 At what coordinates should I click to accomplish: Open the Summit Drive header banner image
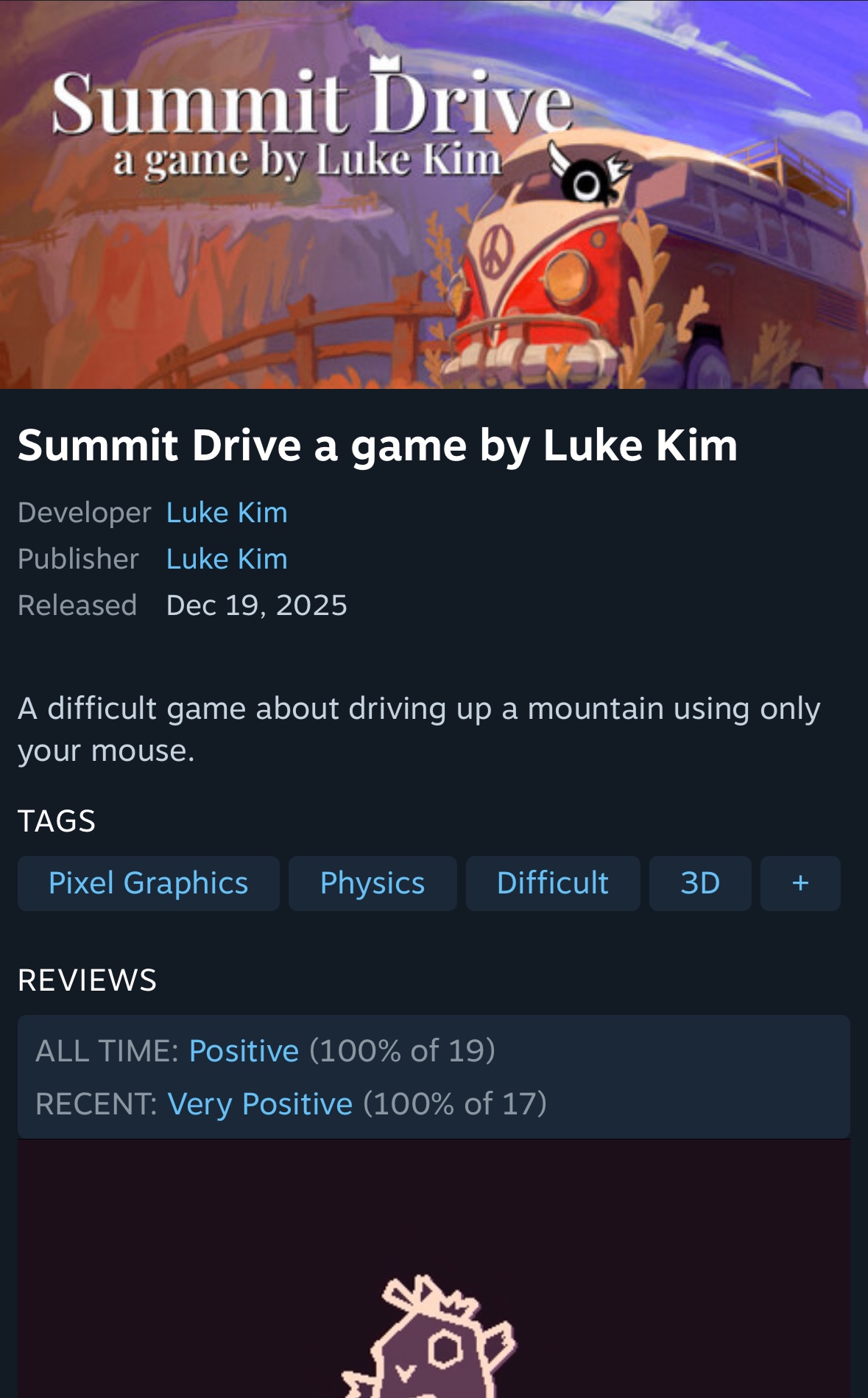434,194
